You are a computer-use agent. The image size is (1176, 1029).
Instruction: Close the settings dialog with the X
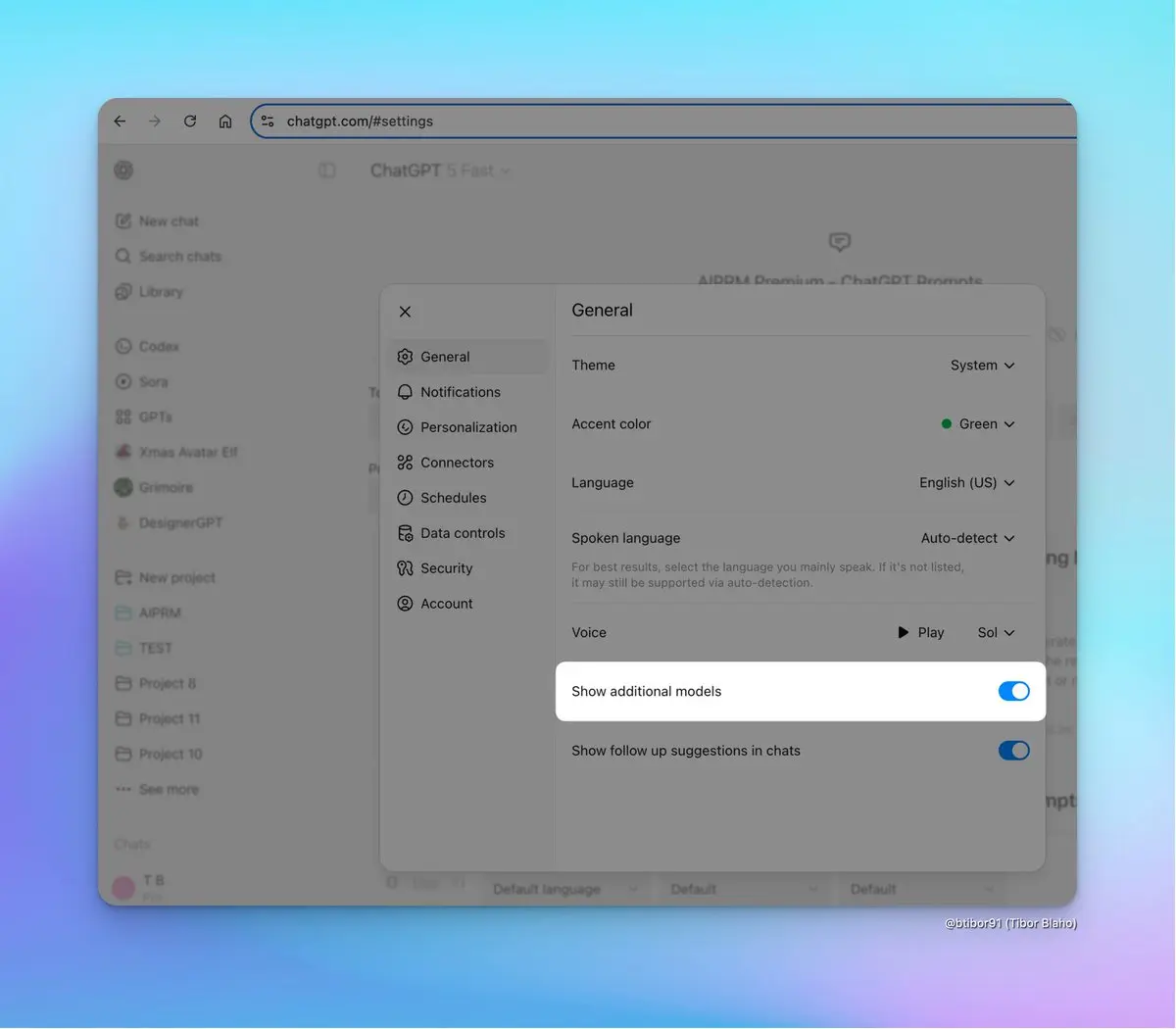pos(405,312)
